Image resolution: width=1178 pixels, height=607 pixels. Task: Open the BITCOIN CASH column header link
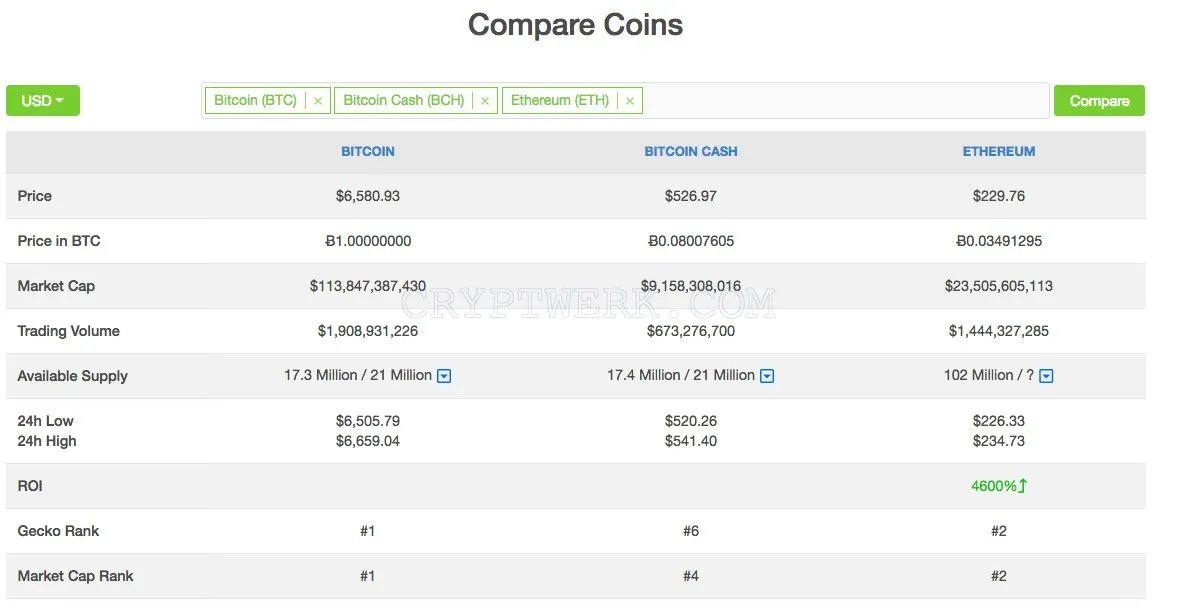(x=690, y=151)
